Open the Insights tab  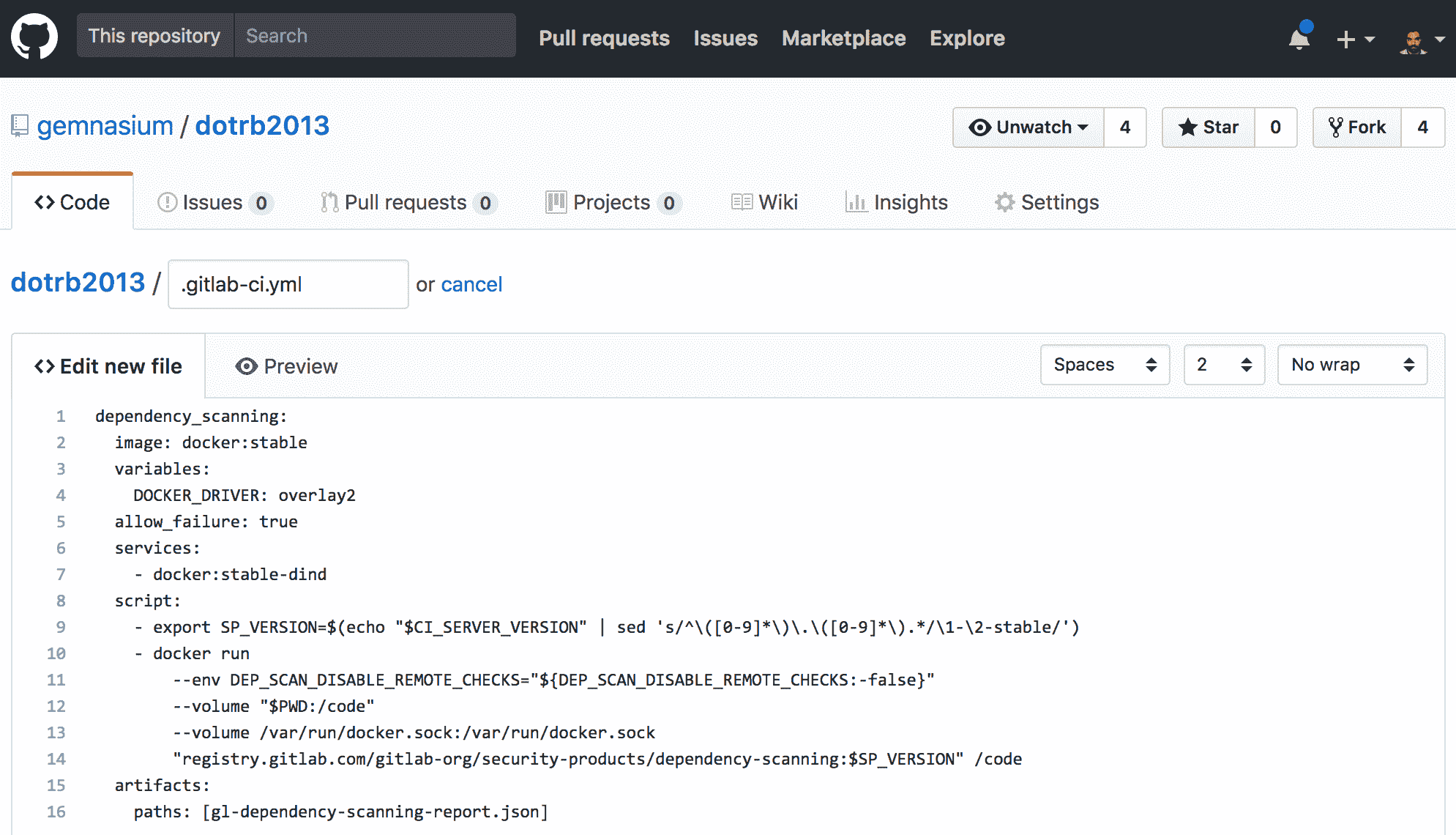coord(896,202)
